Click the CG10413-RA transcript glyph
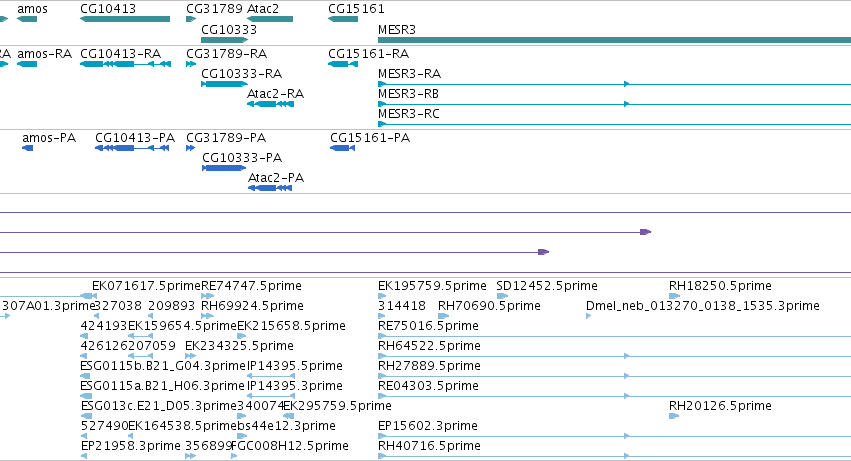 click(x=125, y=64)
